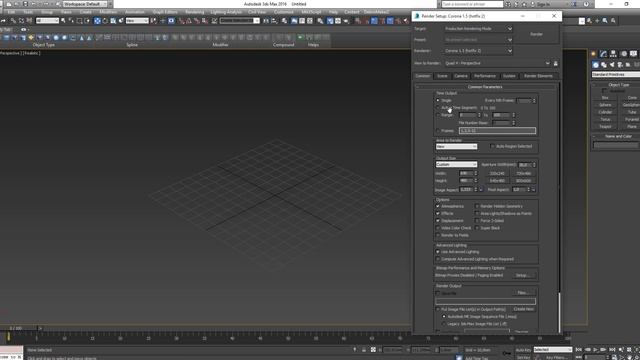Click the Align tool icon
Screen dimensions: 640x360
coord(274,20)
